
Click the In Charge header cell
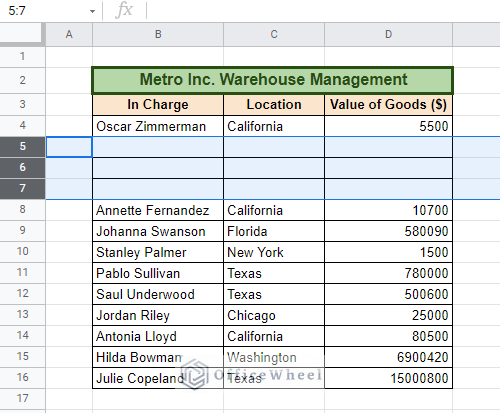pos(158,105)
